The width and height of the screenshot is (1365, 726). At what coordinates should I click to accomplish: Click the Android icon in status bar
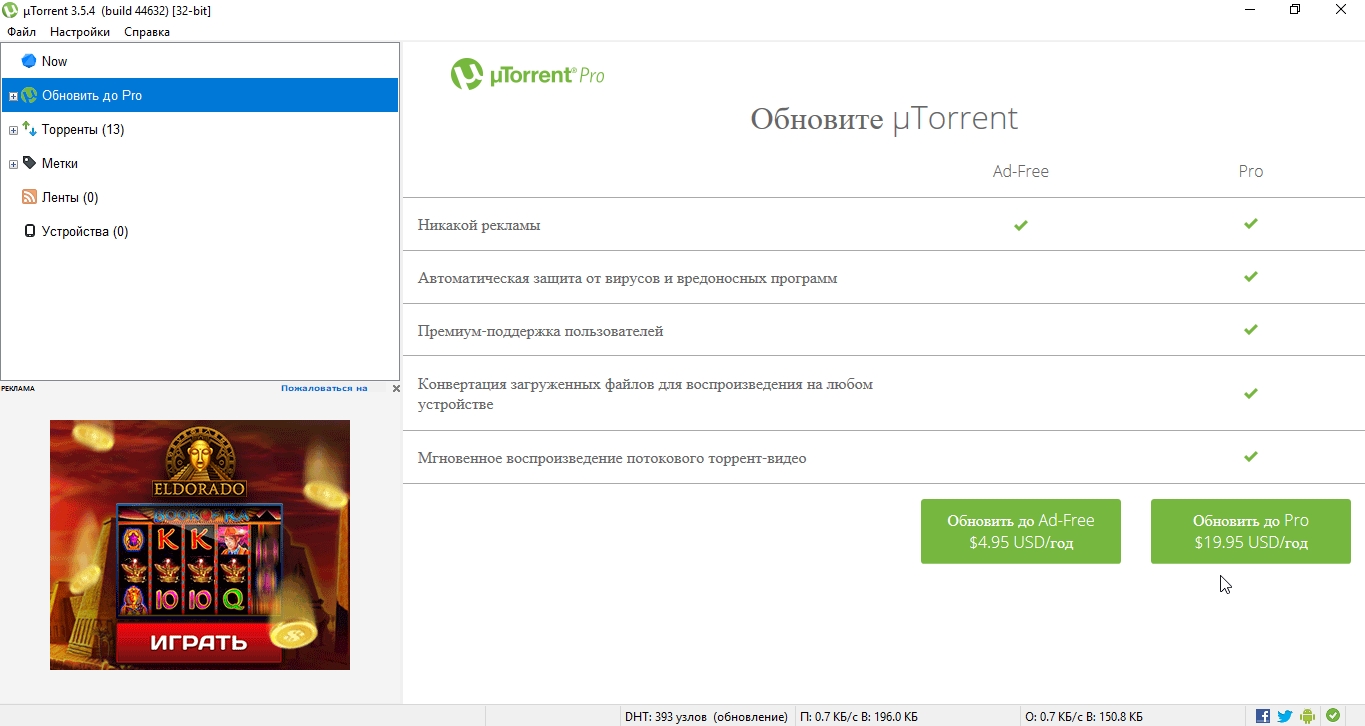(x=1307, y=716)
